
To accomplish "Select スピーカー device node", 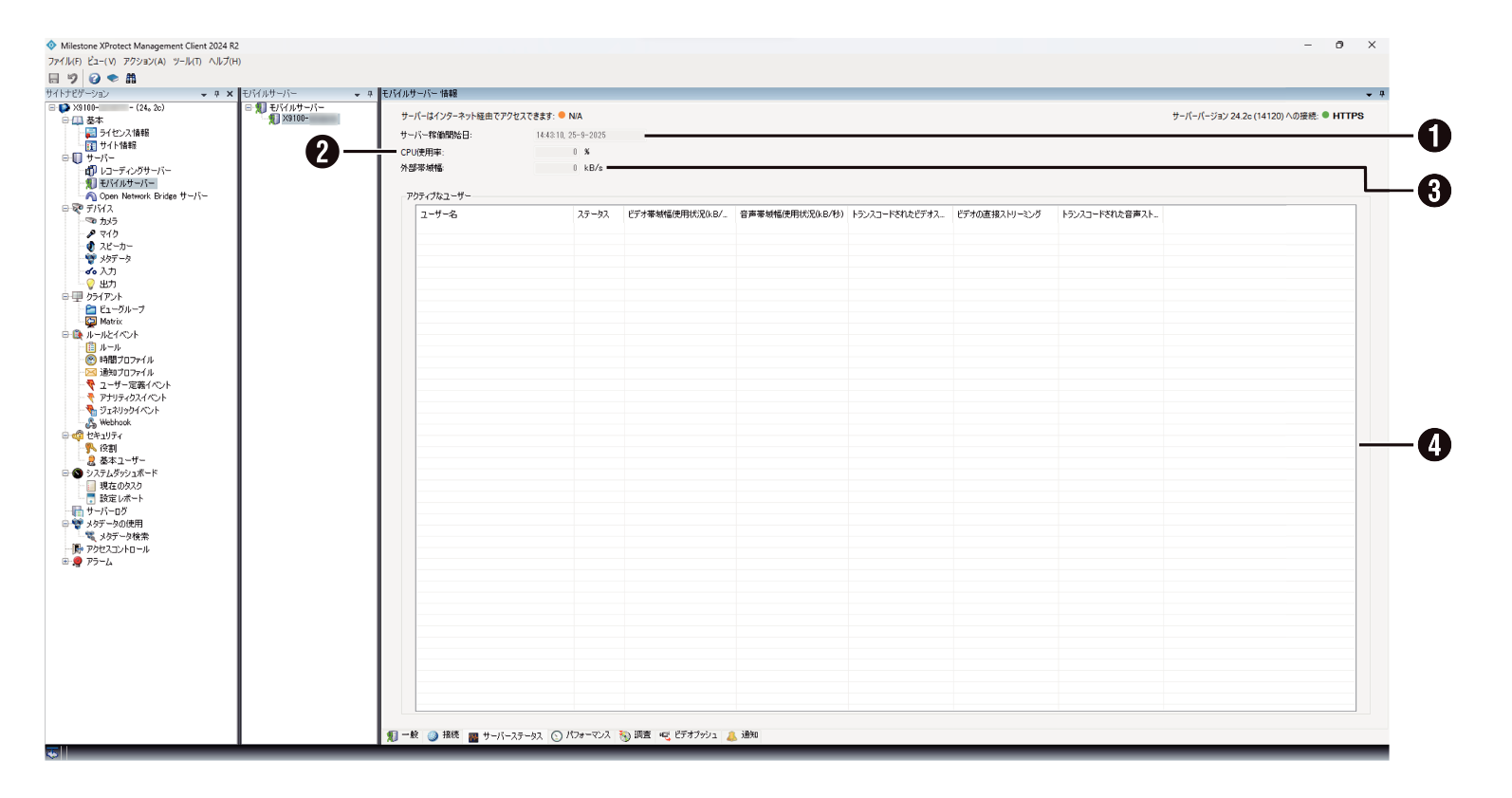I will (116, 247).
